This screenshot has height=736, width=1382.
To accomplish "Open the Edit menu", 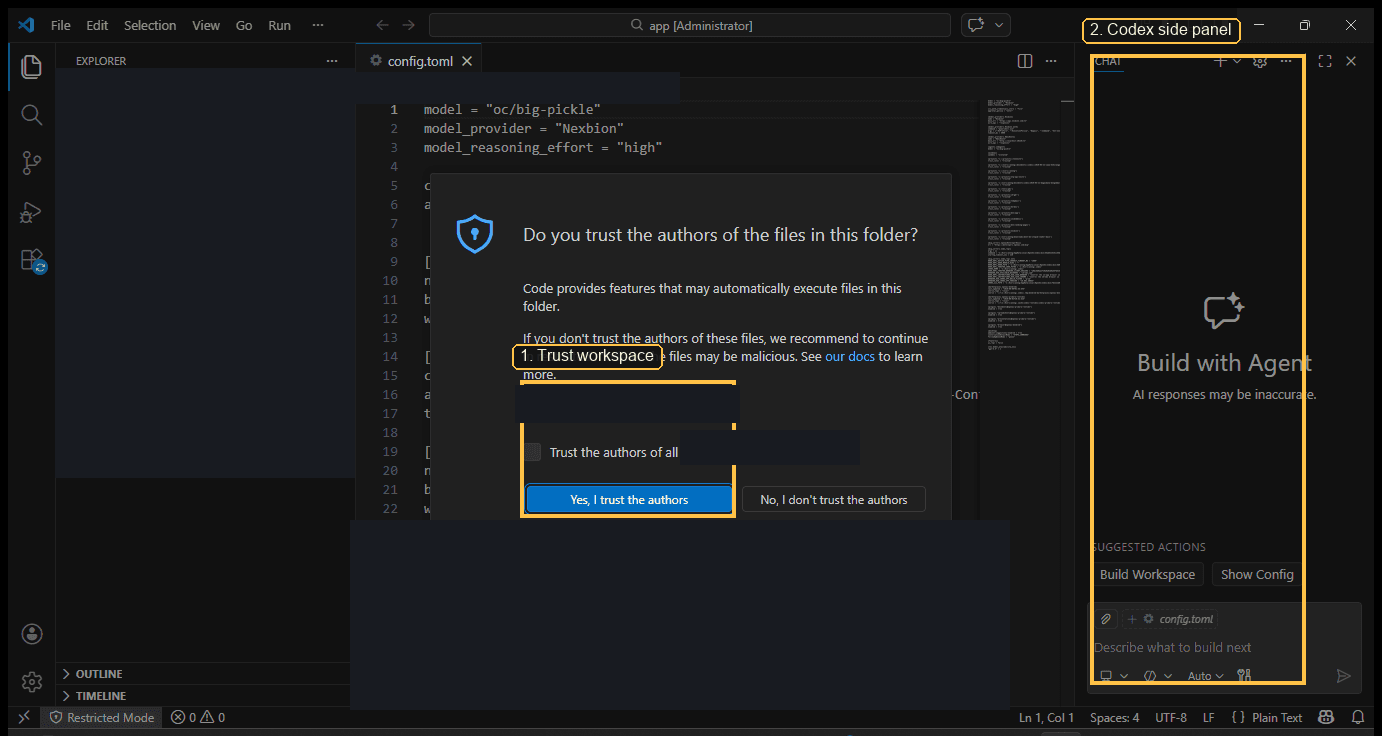I will click(97, 25).
